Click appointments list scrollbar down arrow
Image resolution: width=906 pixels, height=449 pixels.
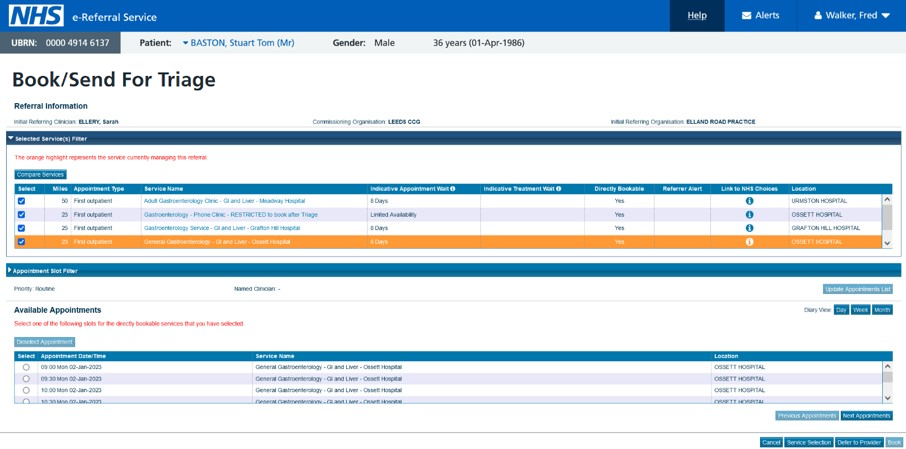point(888,398)
